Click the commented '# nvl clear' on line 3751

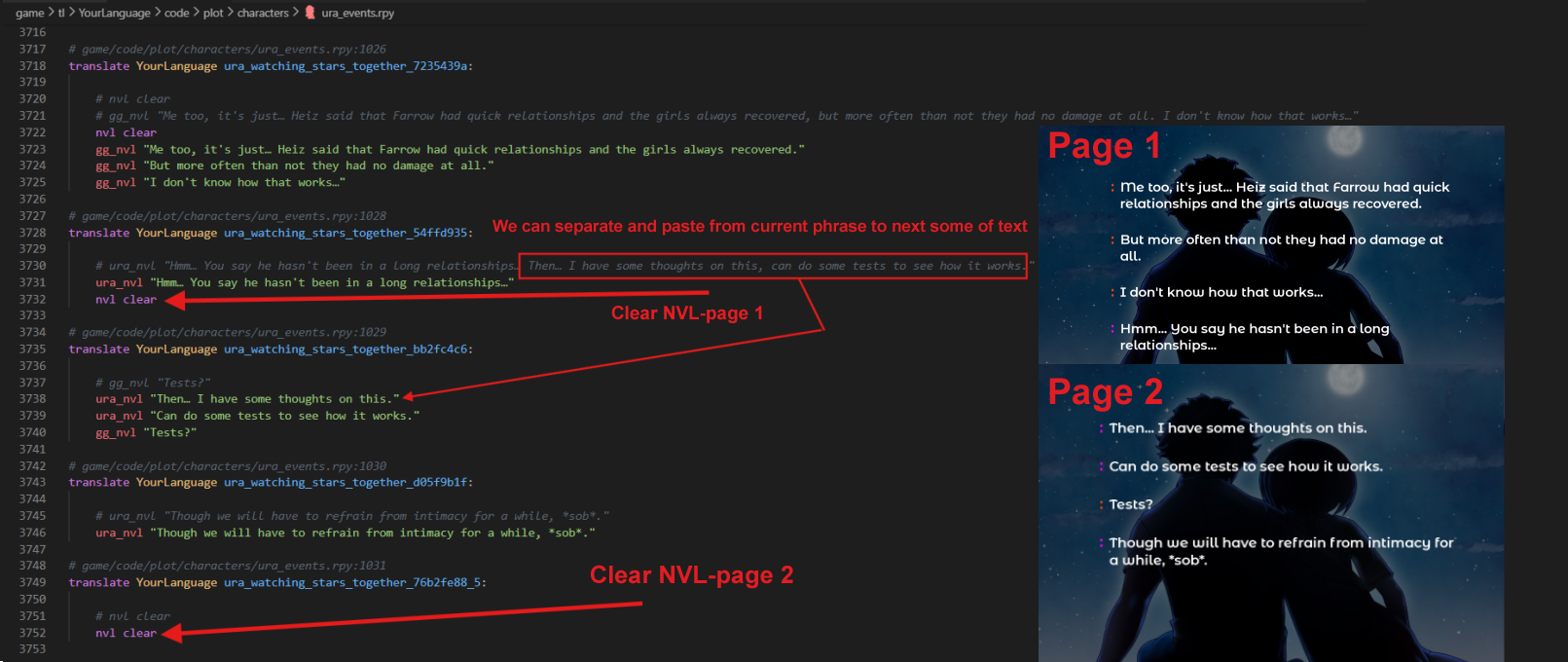coord(132,616)
